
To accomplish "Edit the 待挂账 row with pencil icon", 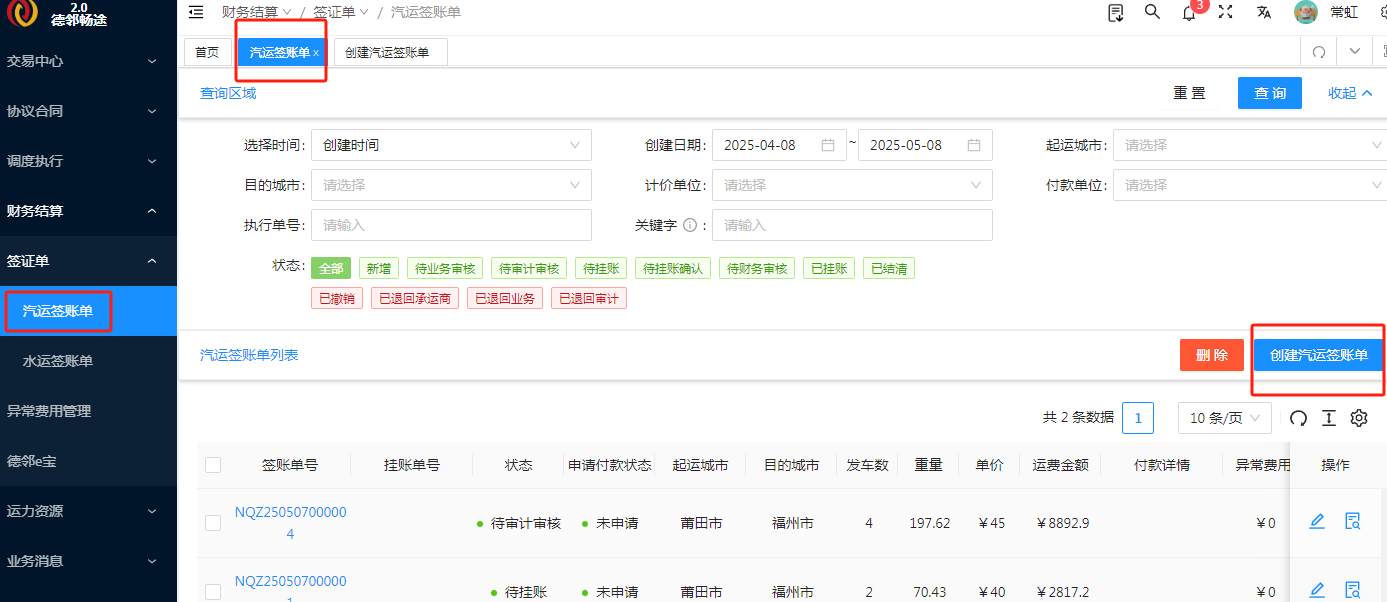I will pos(1317,590).
